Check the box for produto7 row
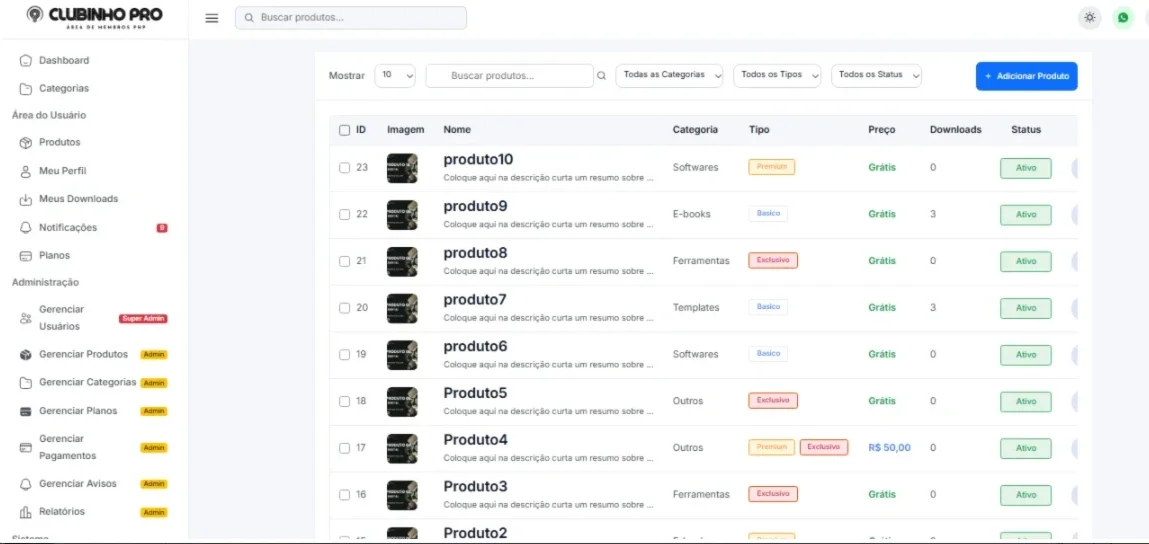 click(344, 308)
